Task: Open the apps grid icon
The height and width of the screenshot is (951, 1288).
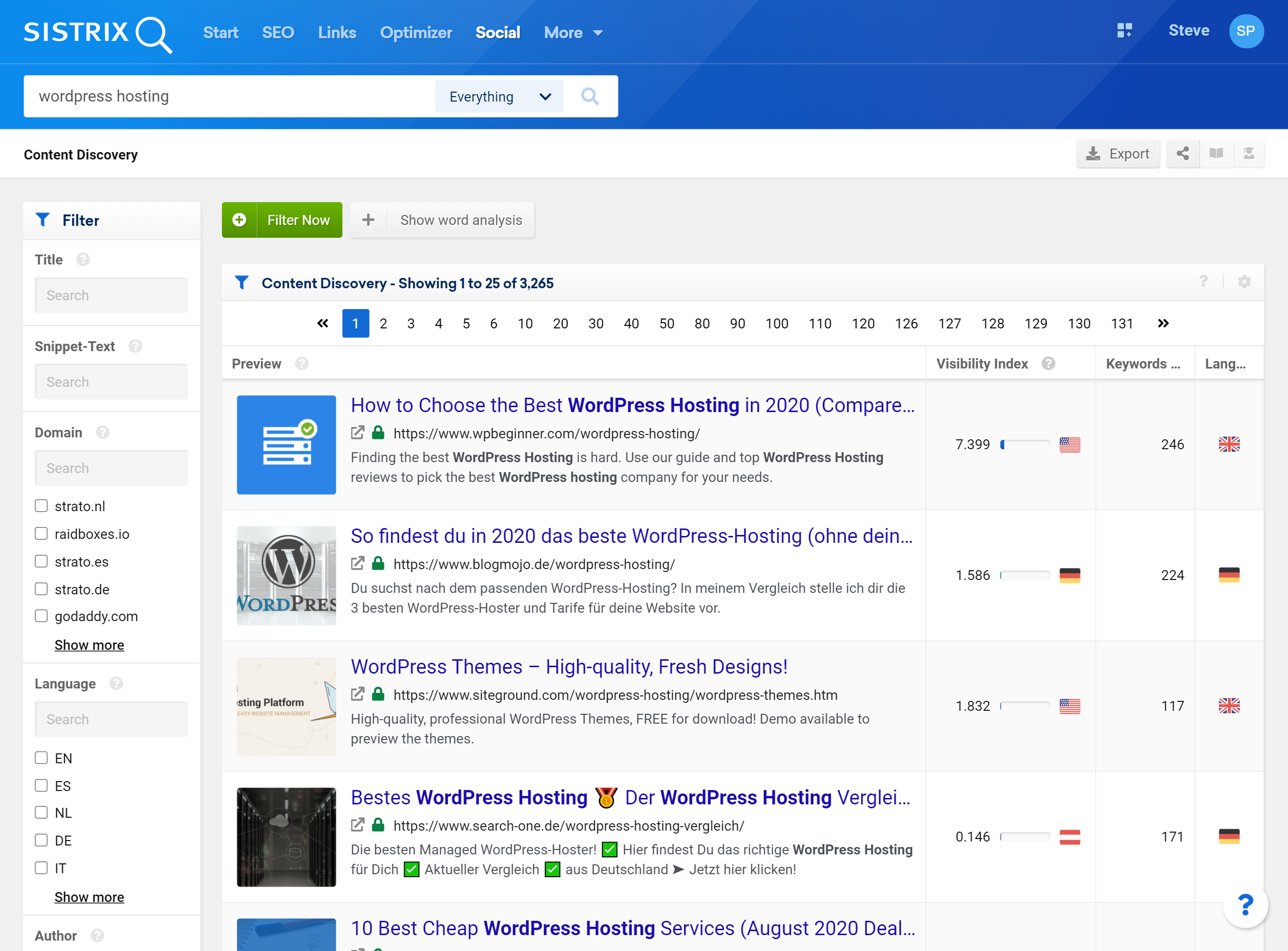Action: coord(1125,31)
